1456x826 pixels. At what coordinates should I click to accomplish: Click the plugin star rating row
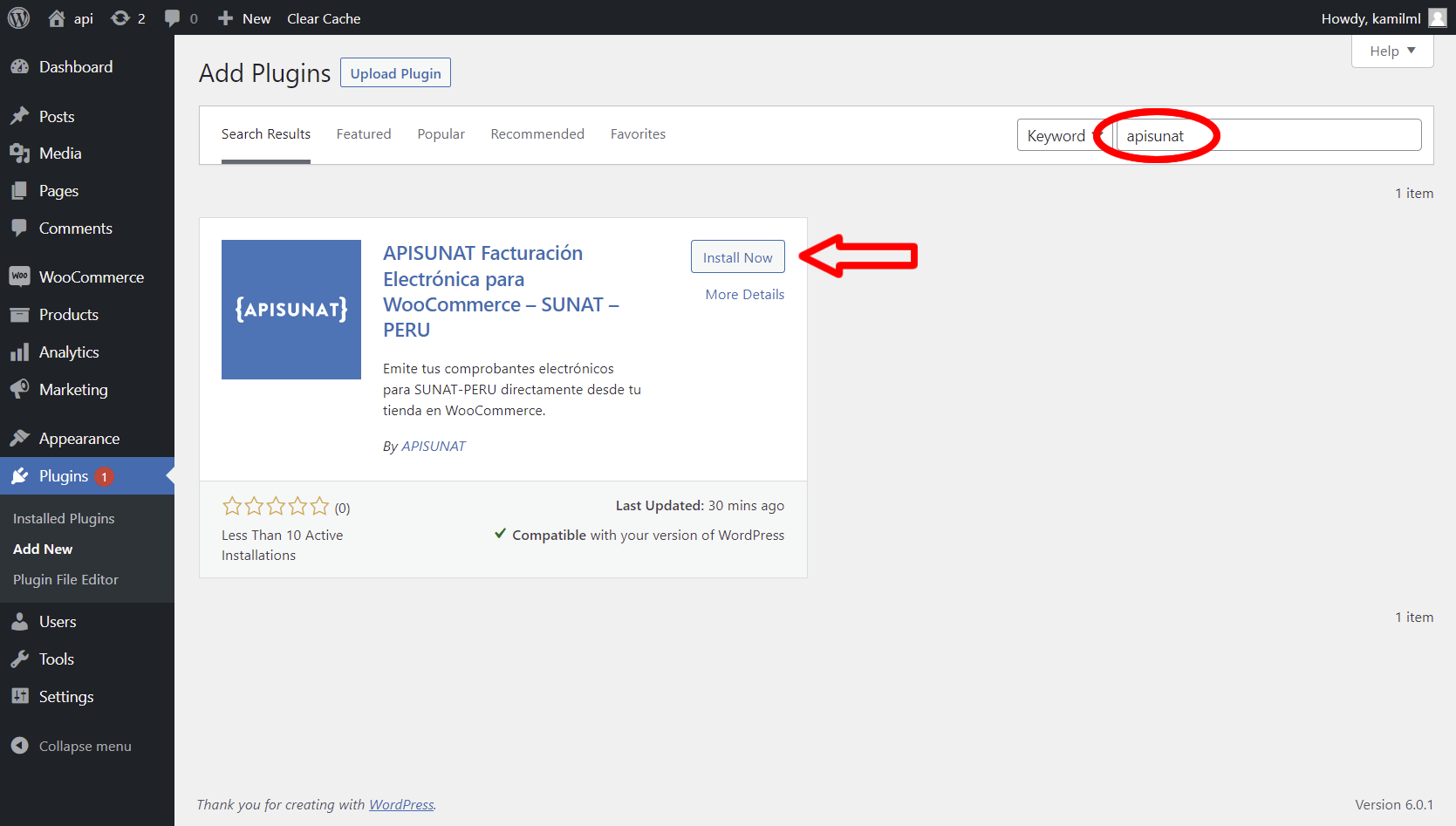pyautogui.click(x=276, y=507)
